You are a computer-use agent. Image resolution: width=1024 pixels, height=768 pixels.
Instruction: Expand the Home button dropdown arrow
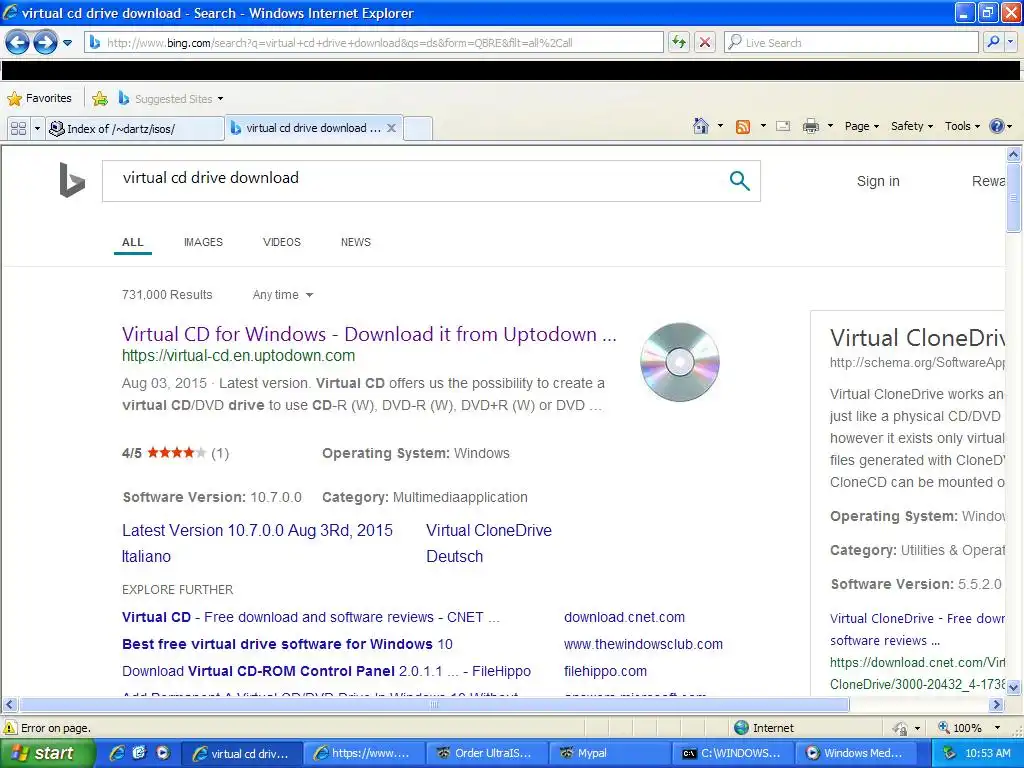[x=720, y=126]
